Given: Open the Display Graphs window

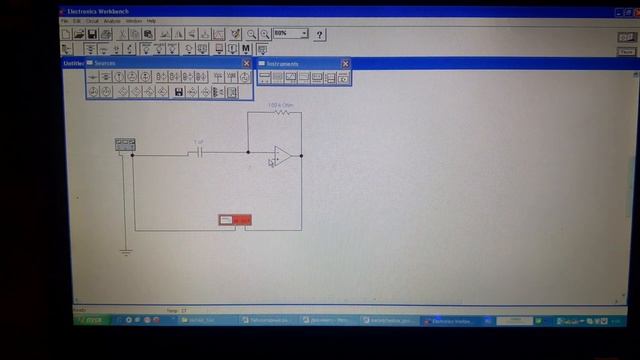Looking at the screenshot, I should 219,34.
